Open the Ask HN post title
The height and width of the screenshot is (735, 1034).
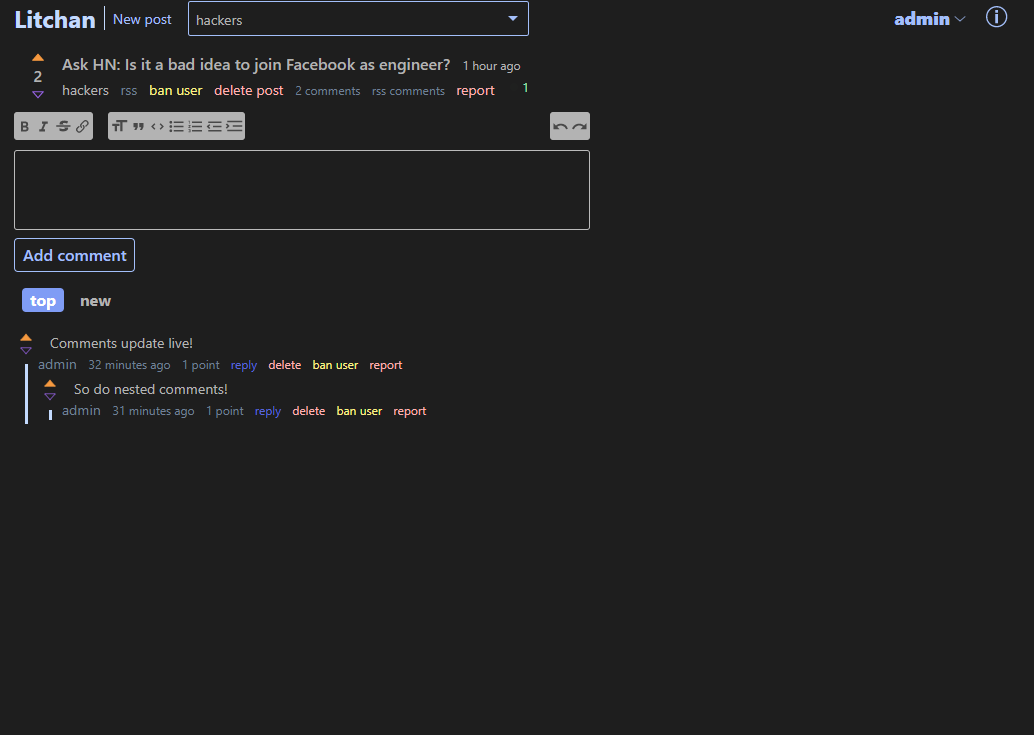(256, 65)
